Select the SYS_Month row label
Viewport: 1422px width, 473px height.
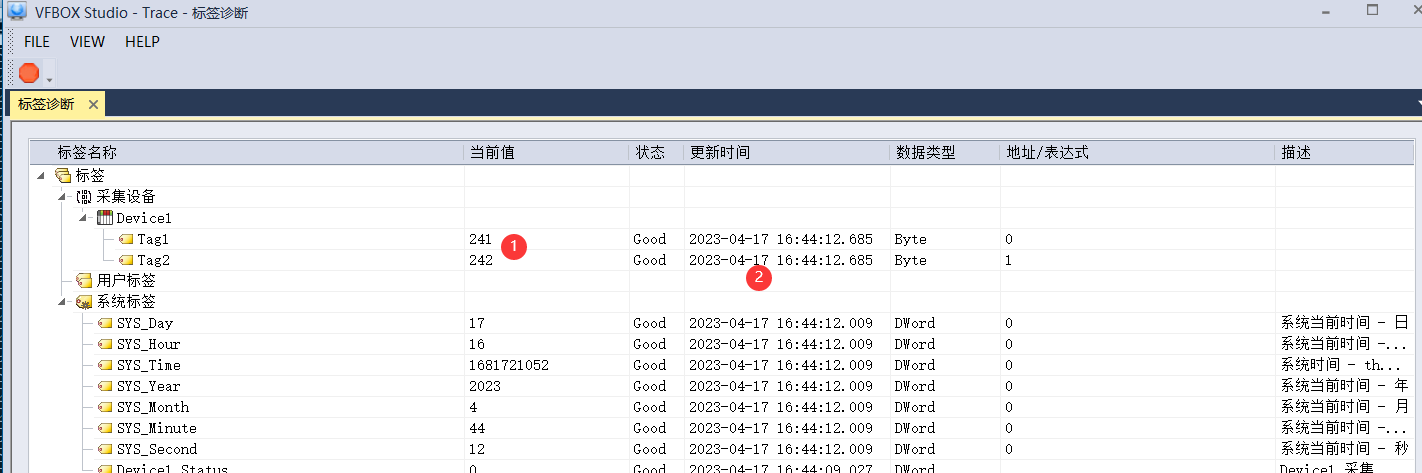click(x=153, y=407)
